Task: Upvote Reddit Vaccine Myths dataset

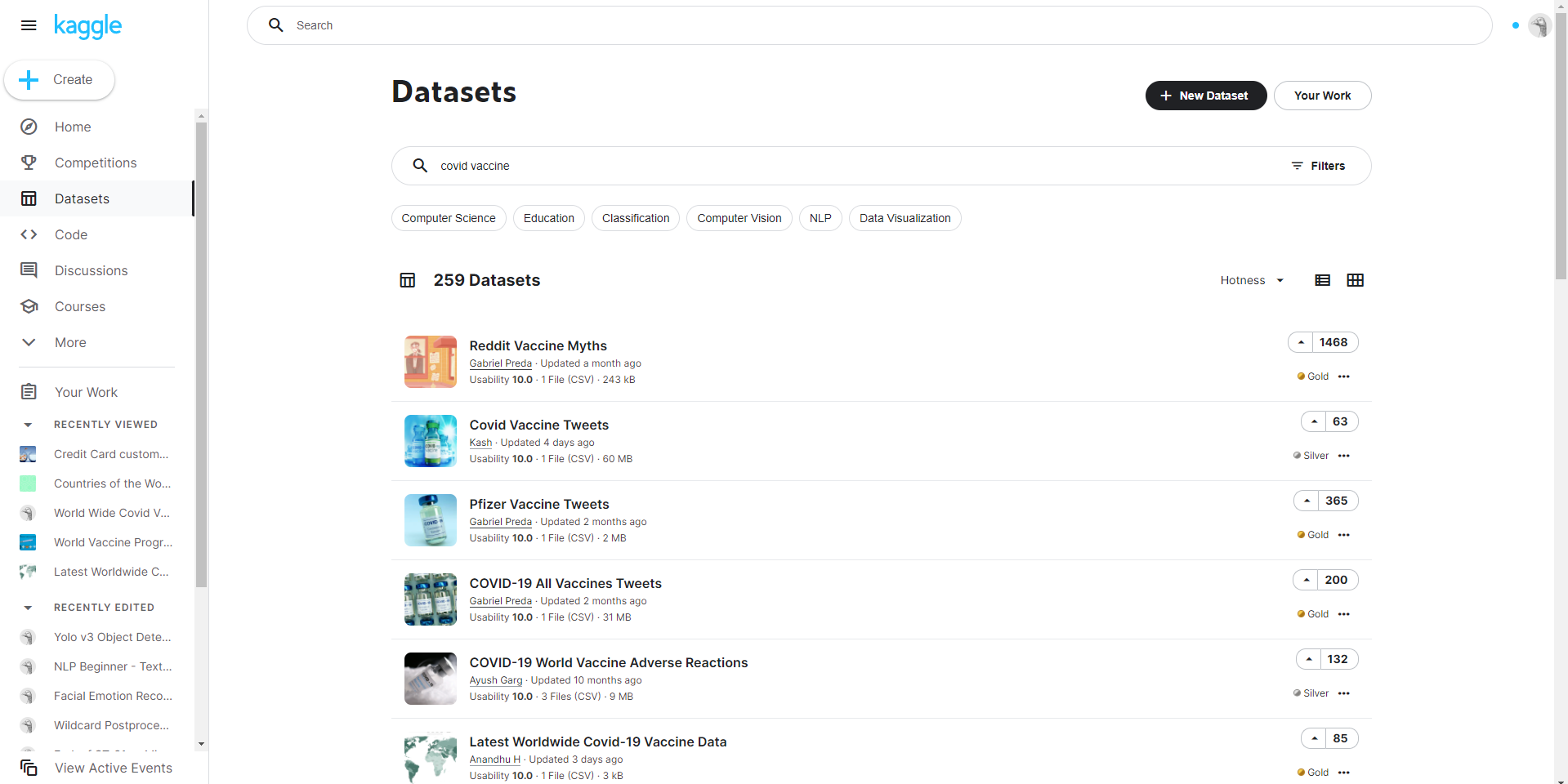Action: [x=1301, y=342]
